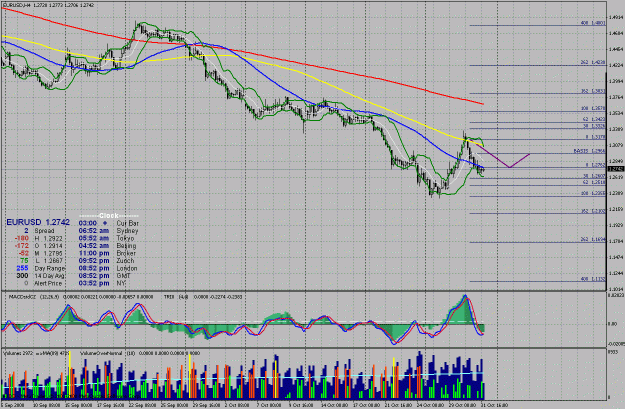Select the Tokyo clock label
This screenshot has height=409, width=625.
pyautogui.click(x=125, y=238)
